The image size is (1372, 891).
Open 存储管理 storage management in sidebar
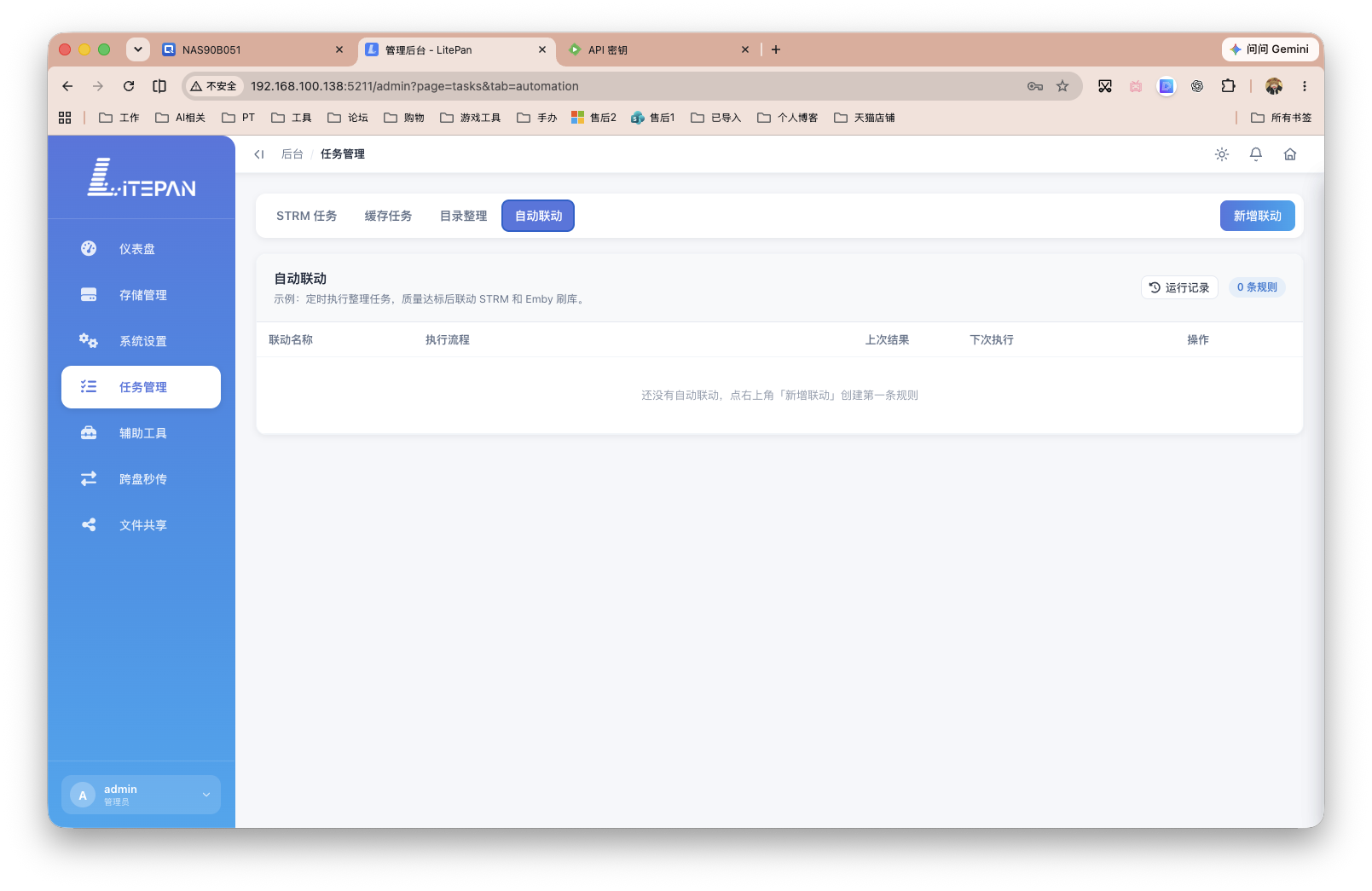pos(141,295)
